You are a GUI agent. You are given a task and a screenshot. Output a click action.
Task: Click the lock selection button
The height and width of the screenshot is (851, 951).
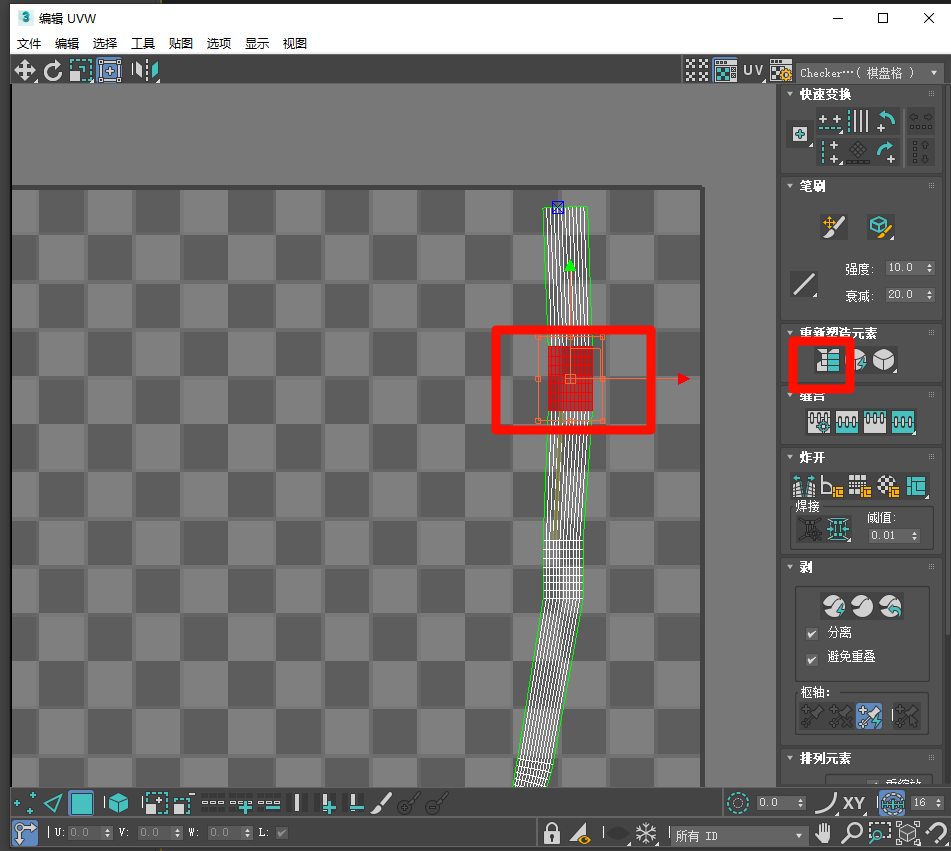click(x=551, y=833)
